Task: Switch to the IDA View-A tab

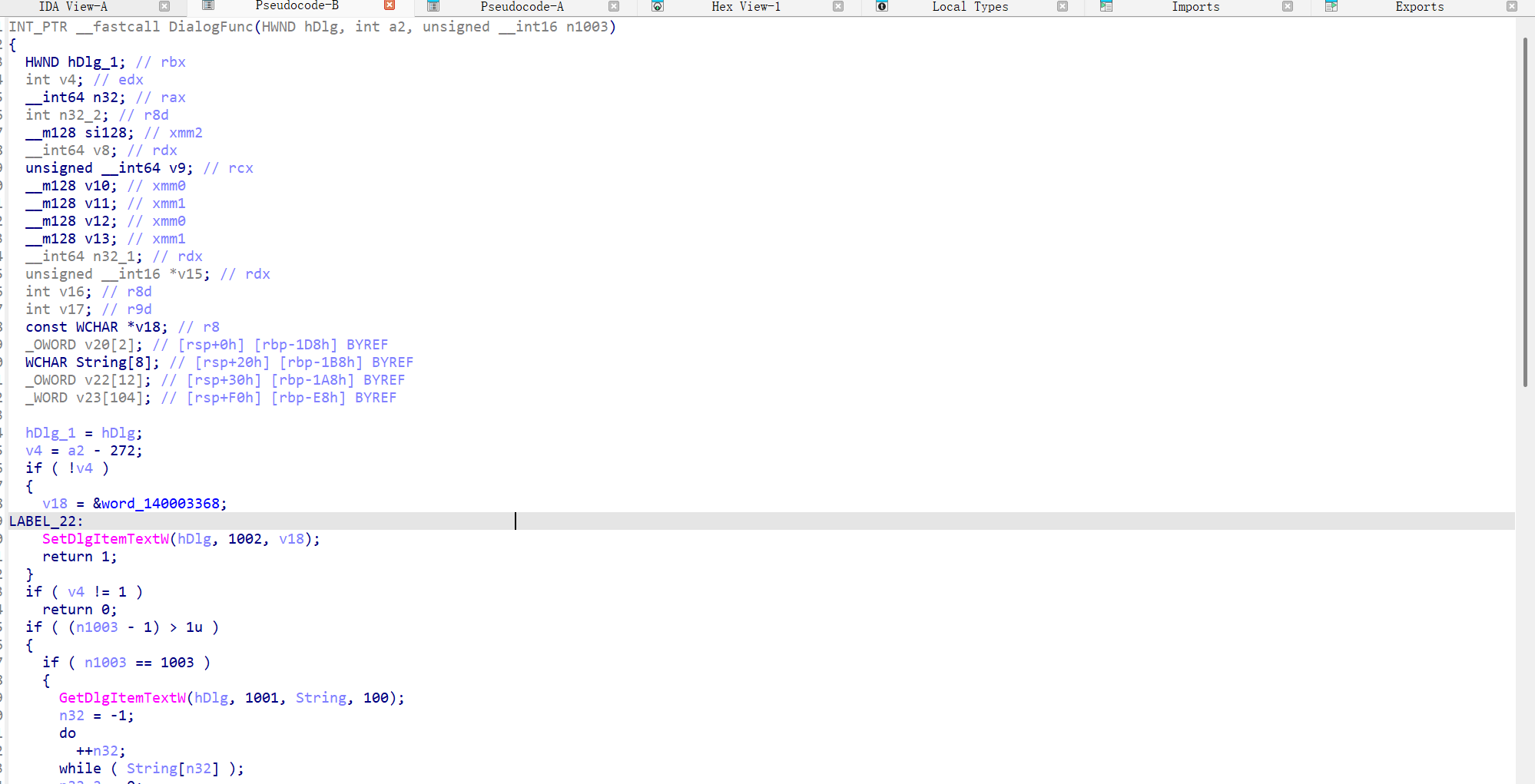Action: 73,6
